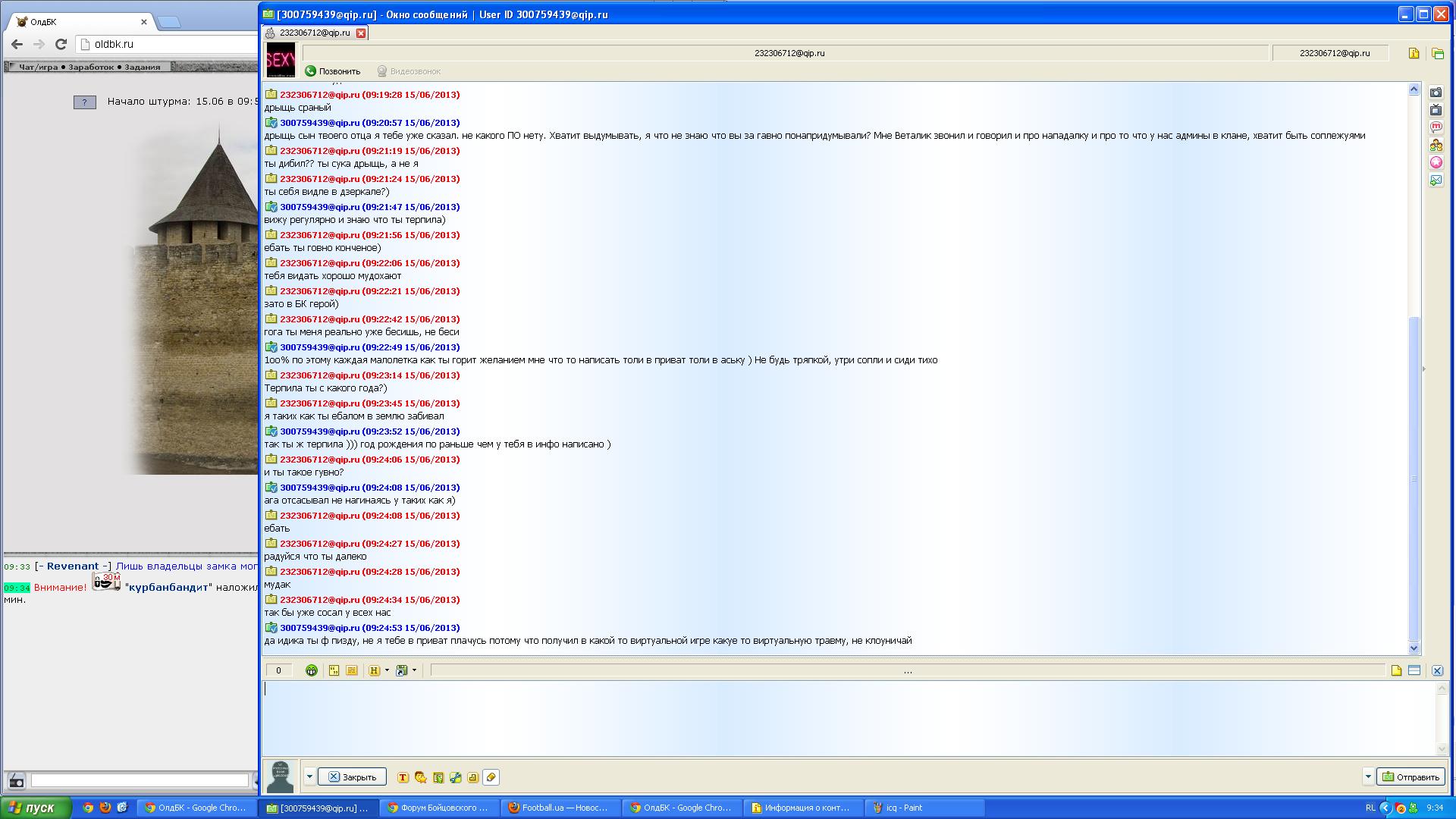Open Football.ua Firefox taskbar item
This screenshot has height=819, width=1456.
point(560,808)
